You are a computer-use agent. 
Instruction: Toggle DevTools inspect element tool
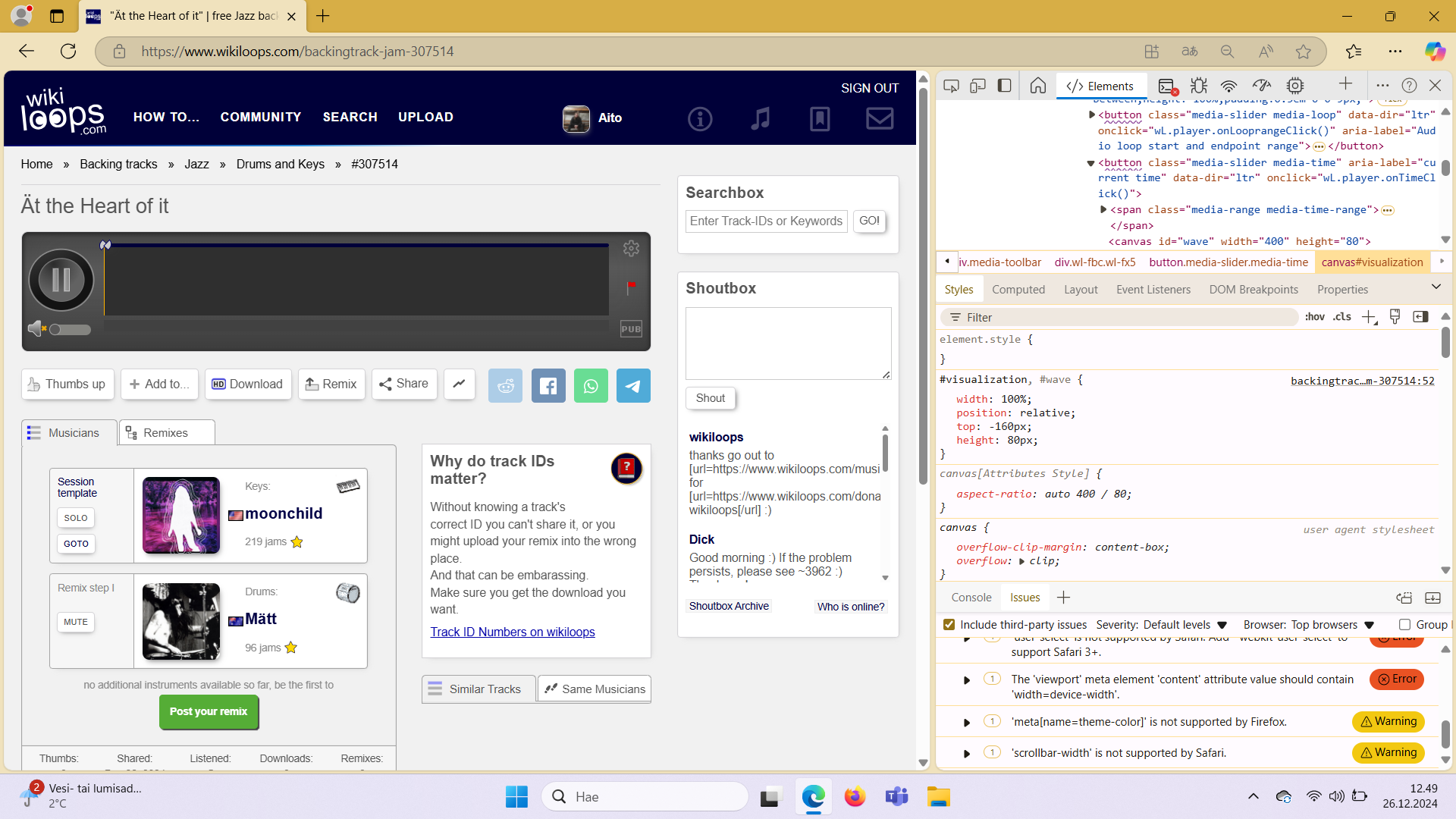(x=951, y=86)
